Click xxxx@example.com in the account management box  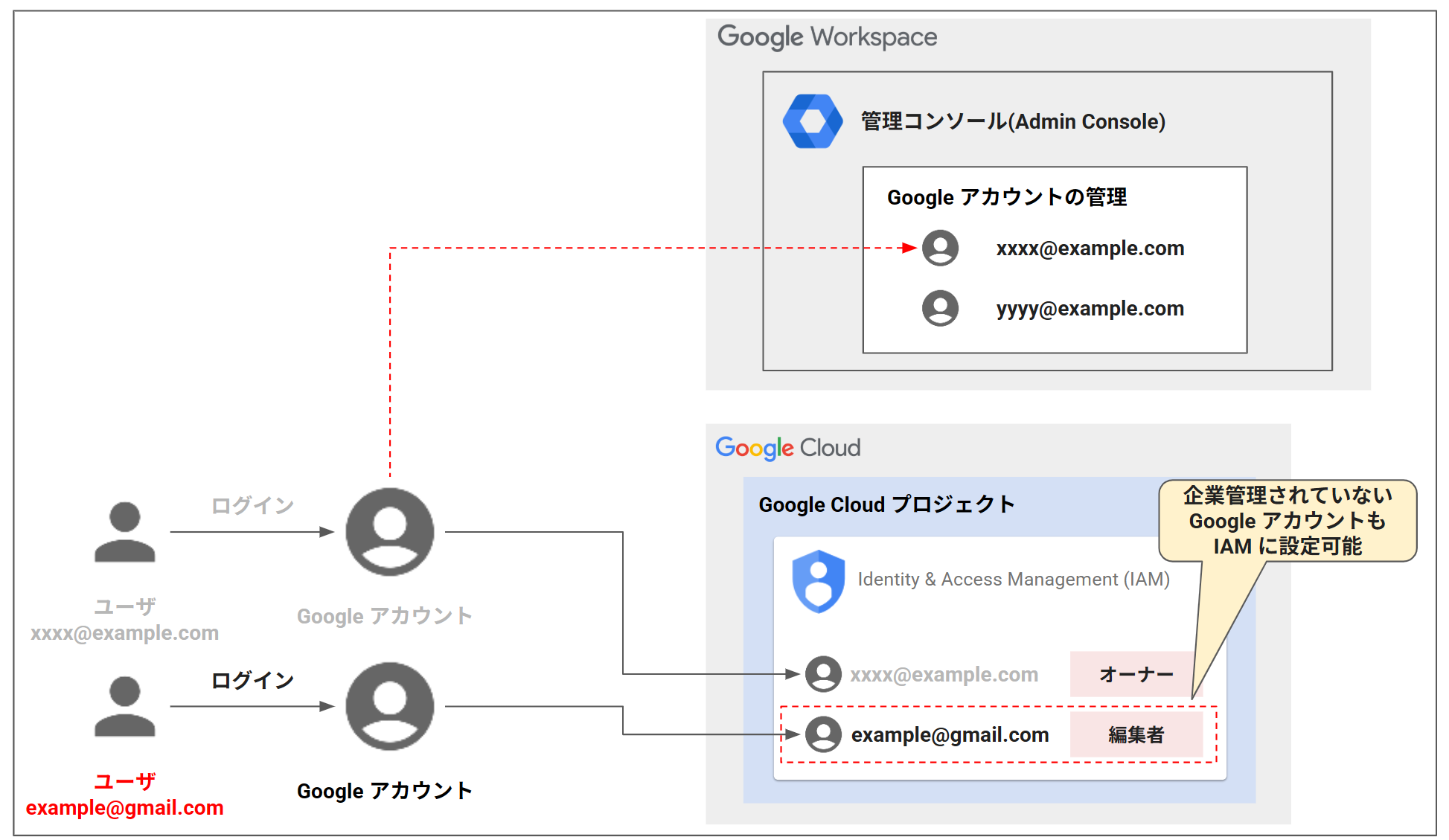(x=1090, y=249)
